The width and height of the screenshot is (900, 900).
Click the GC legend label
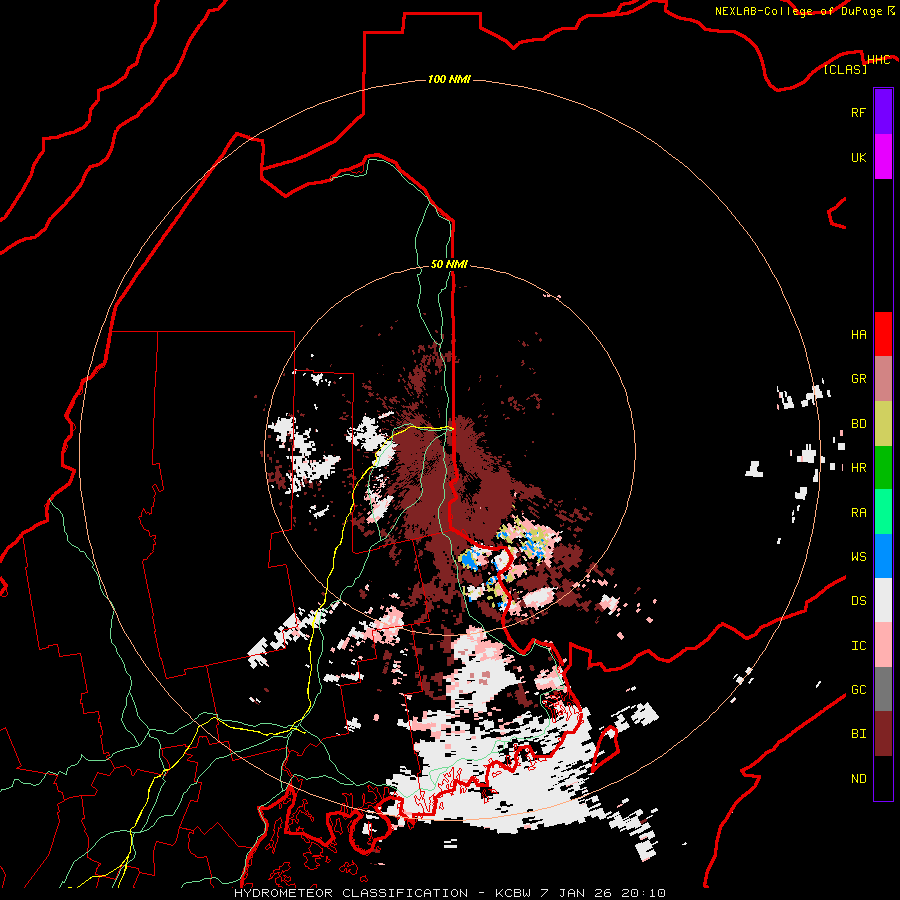pos(859,690)
